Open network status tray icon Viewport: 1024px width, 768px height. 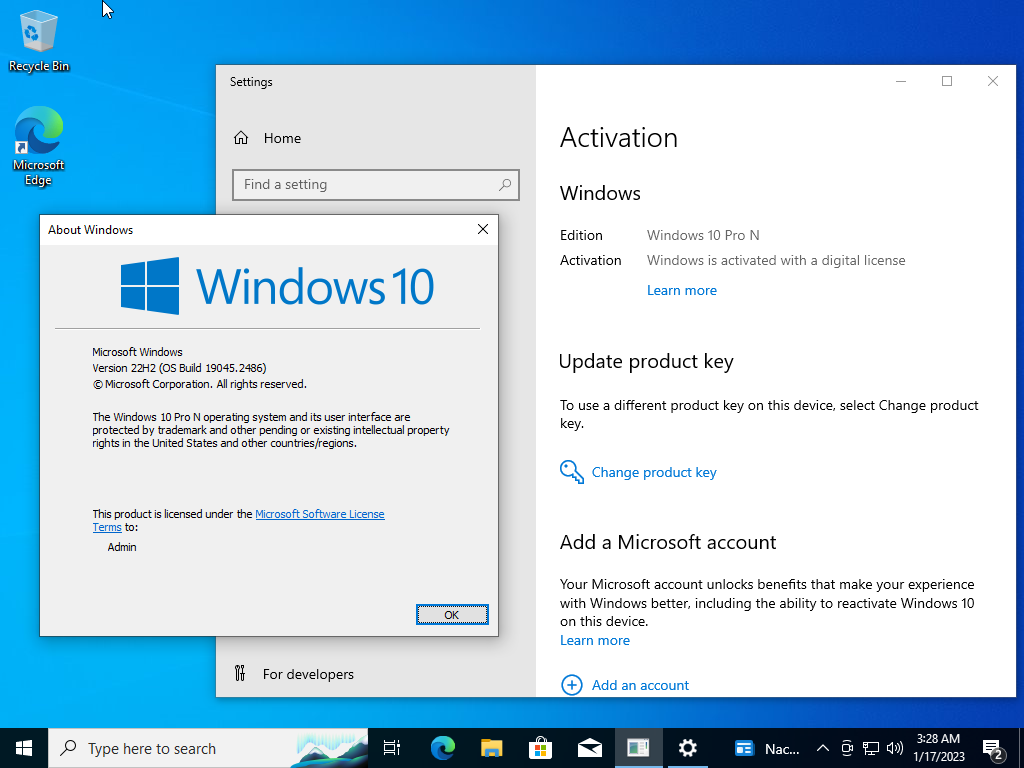click(x=871, y=748)
